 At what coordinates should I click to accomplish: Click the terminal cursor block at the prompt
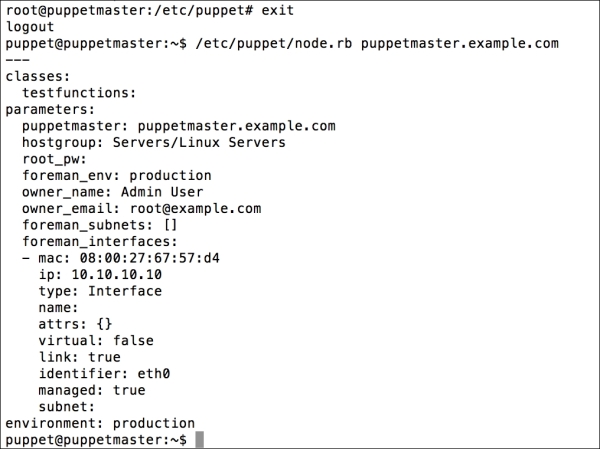(x=200, y=439)
